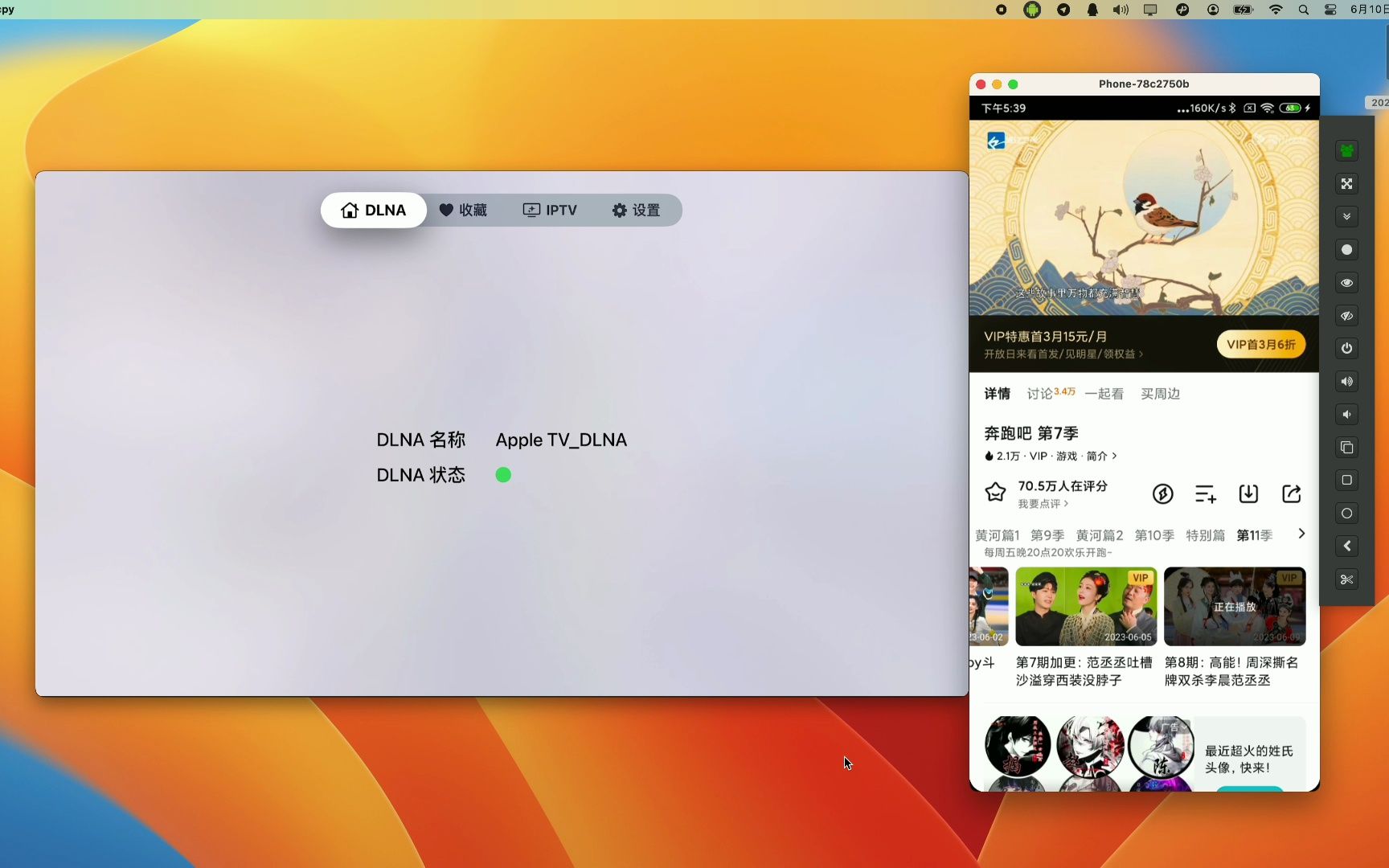
Task: Open the Wi-Fi menu bar icon
Action: (1276, 10)
